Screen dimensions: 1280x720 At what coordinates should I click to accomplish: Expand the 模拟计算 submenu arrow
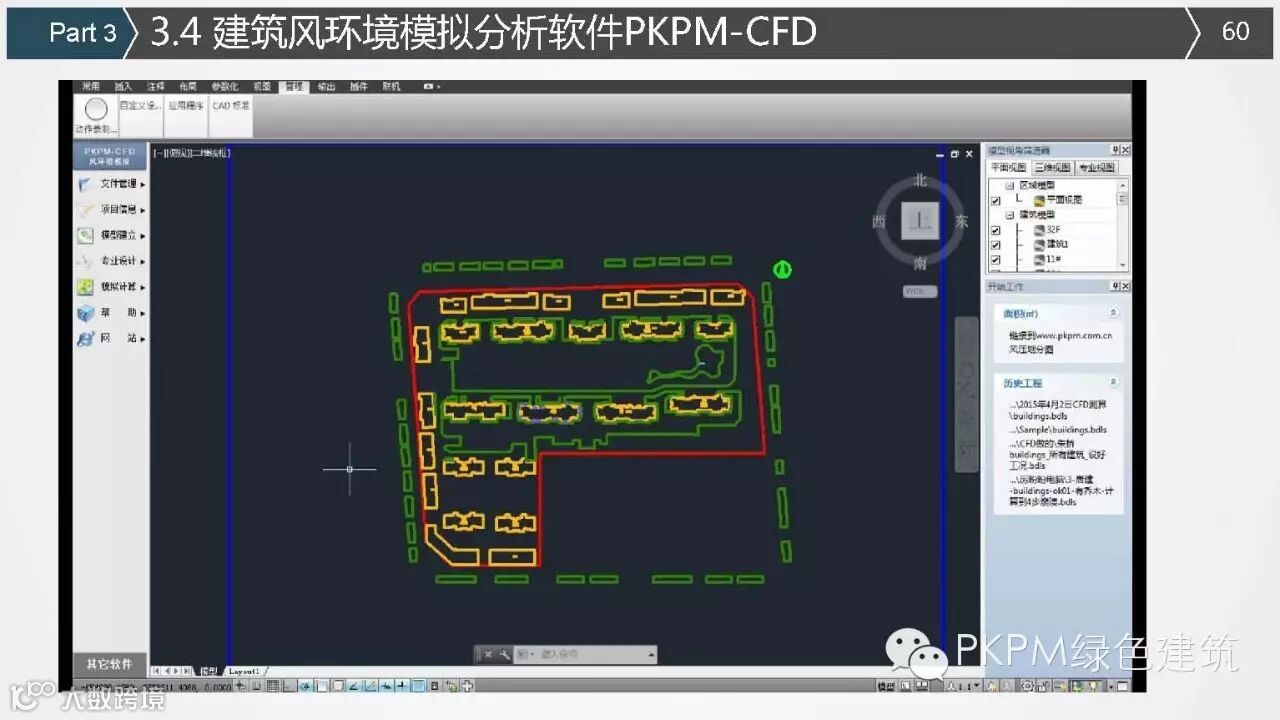pos(143,288)
